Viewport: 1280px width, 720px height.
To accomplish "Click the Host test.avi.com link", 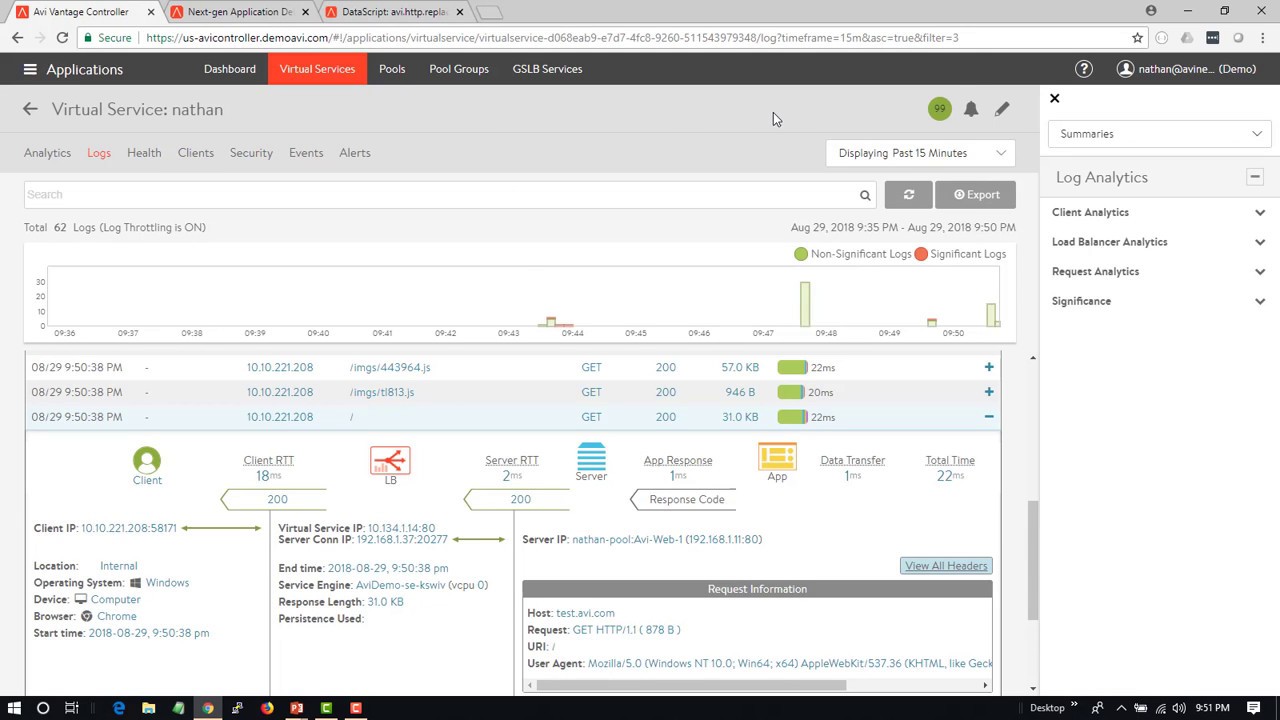I will click(x=585, y=613).
